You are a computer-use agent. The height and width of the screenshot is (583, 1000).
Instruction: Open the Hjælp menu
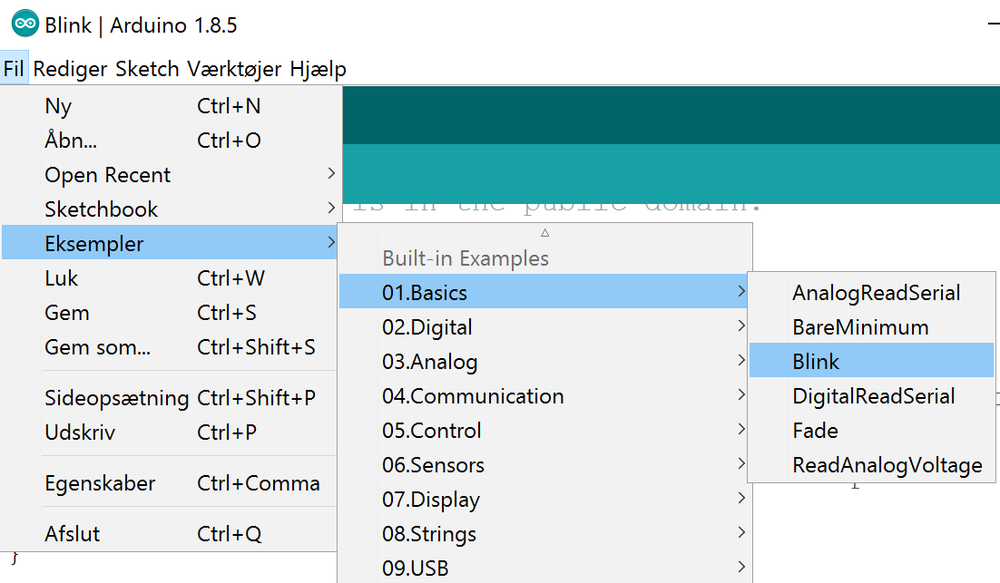click(318, 69)
